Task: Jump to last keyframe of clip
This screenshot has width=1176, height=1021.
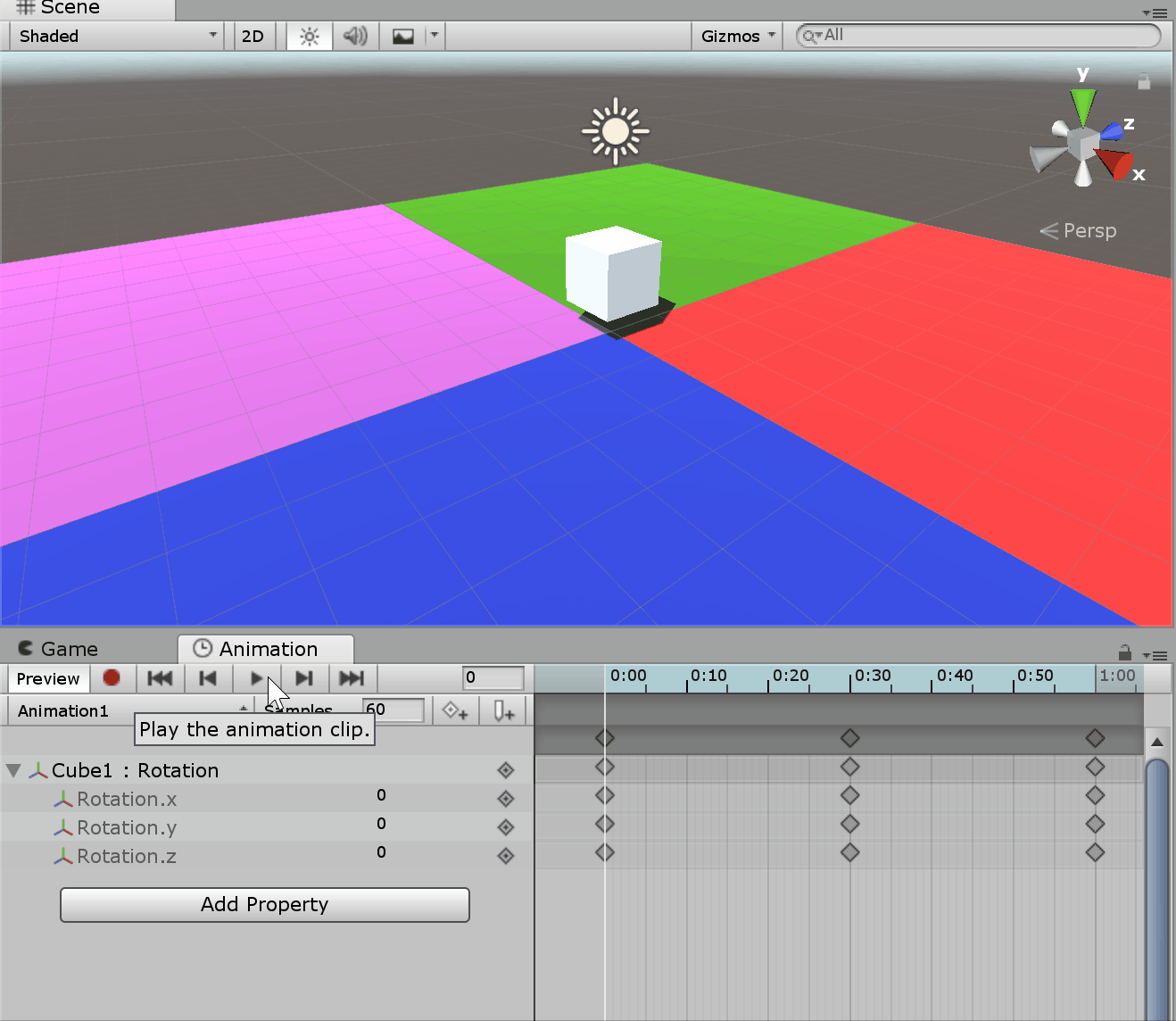Action: (352, 678)
